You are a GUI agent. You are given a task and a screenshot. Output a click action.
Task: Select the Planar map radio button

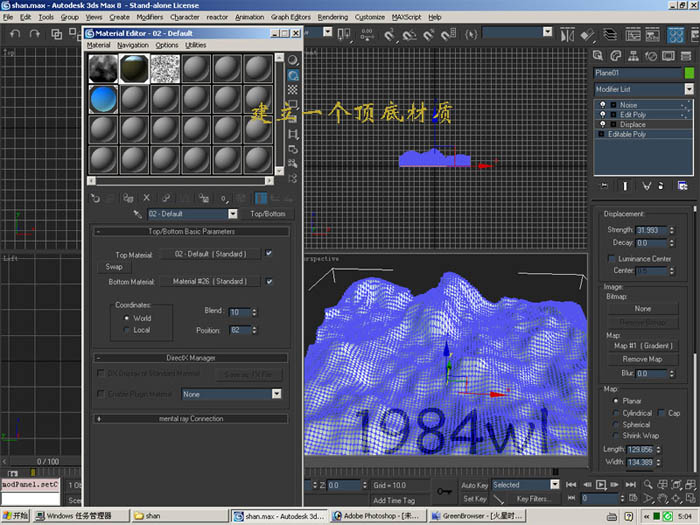pyautogui.click(x=616, y=401)
